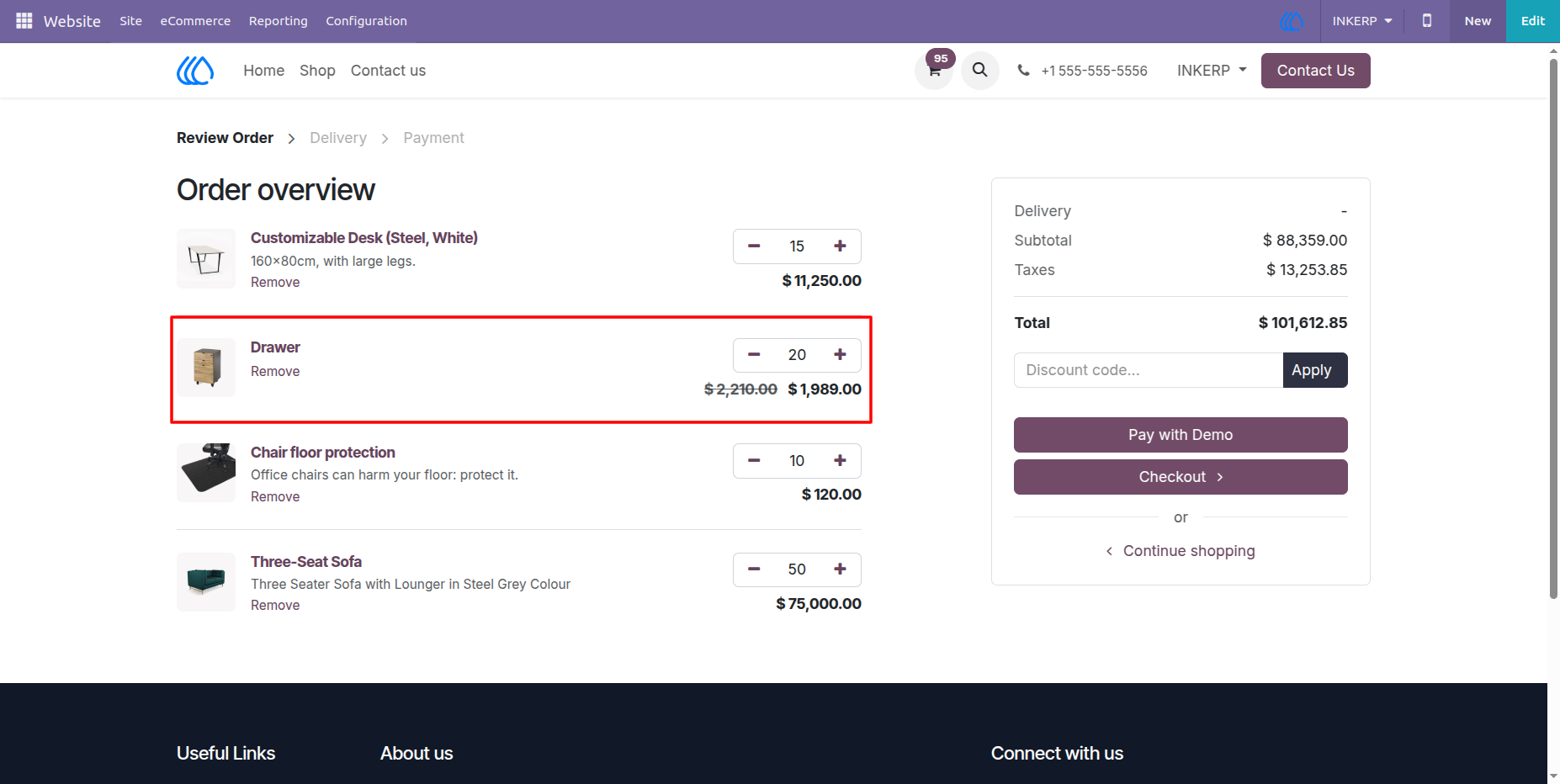Increase Drawer quantity with plus icon
Viewport: 1560px width, 784px height.
[840, 355]
